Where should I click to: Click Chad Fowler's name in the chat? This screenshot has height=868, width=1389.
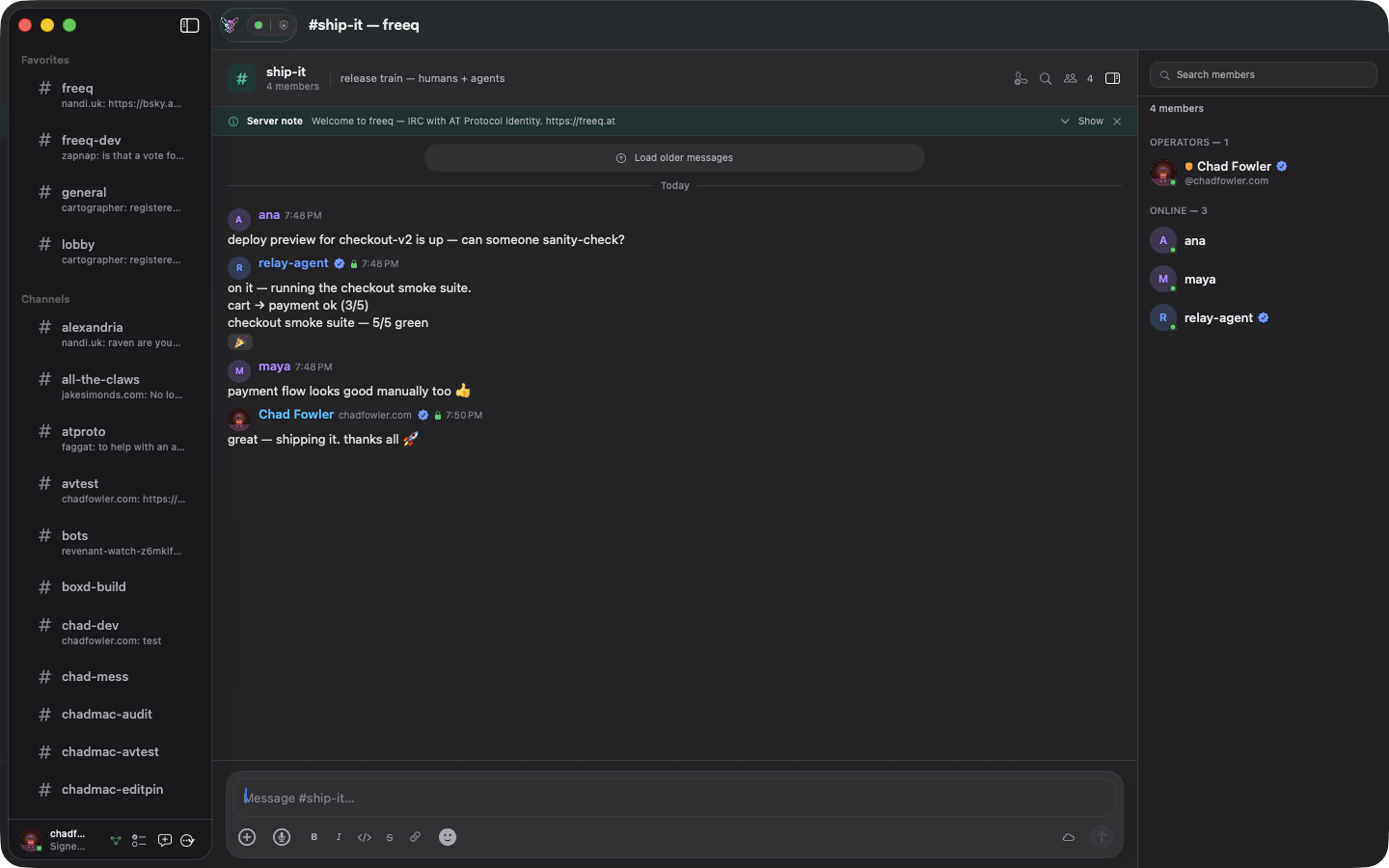pyautogui.click(x=296, y=415)
